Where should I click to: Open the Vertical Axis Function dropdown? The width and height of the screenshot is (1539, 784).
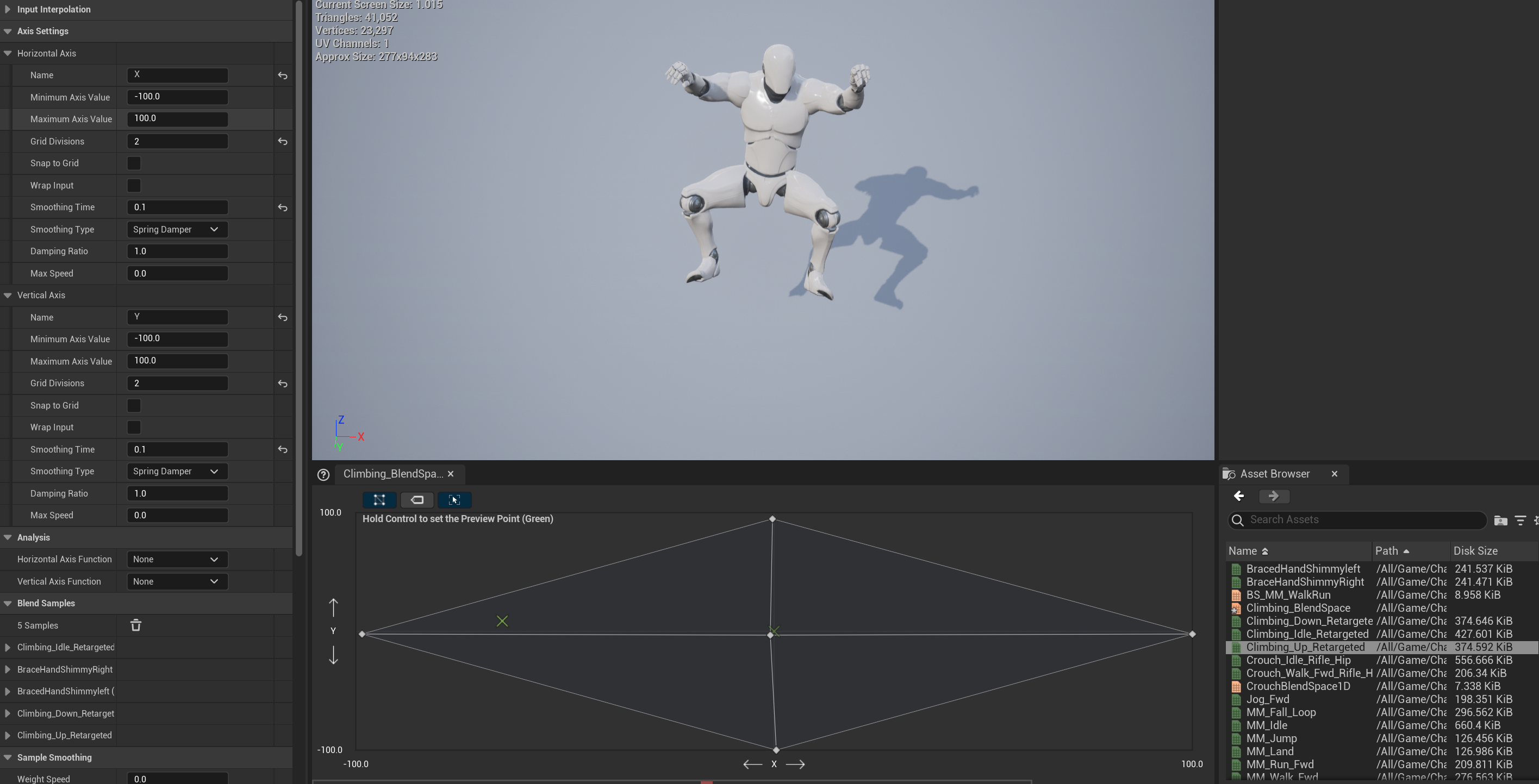point(177,581)
